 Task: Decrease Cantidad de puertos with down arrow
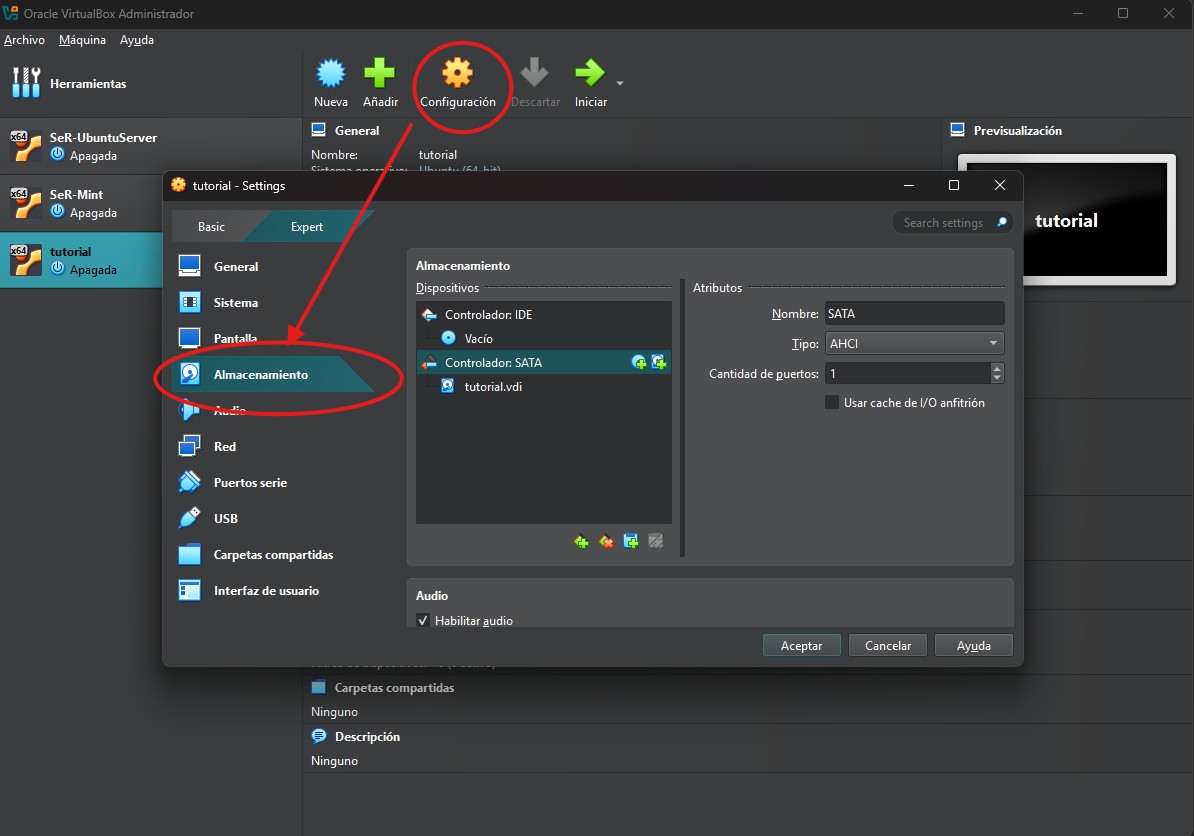[x=998, y=378]
